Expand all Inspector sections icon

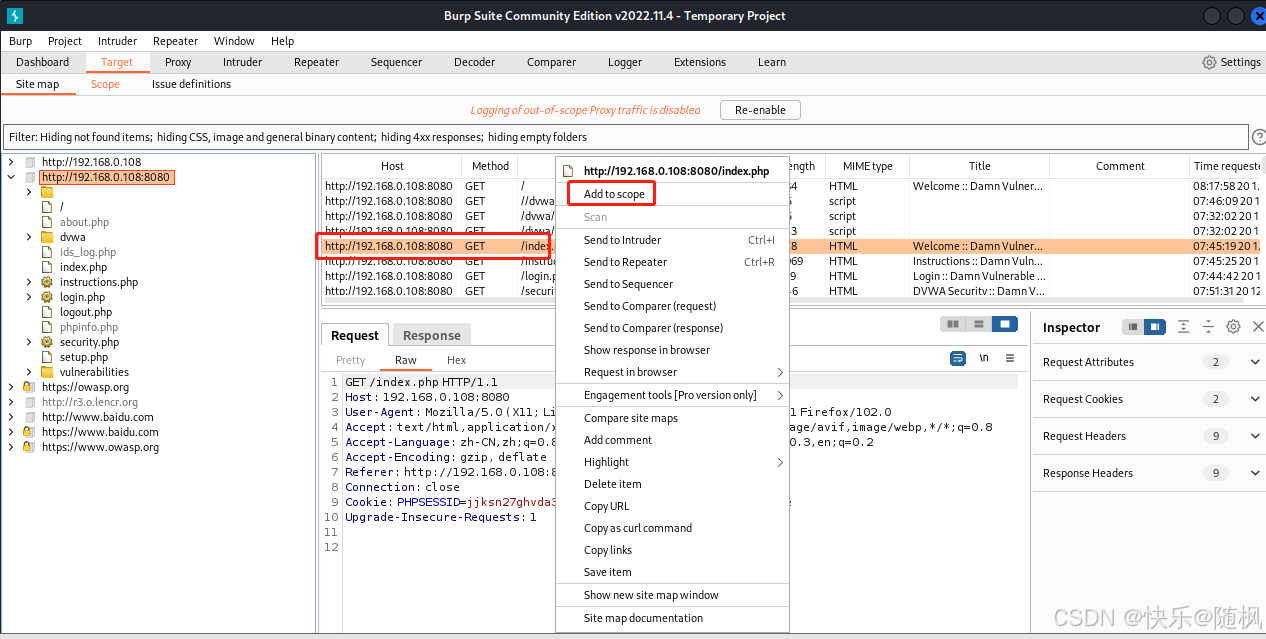(x=1183, y=327)
